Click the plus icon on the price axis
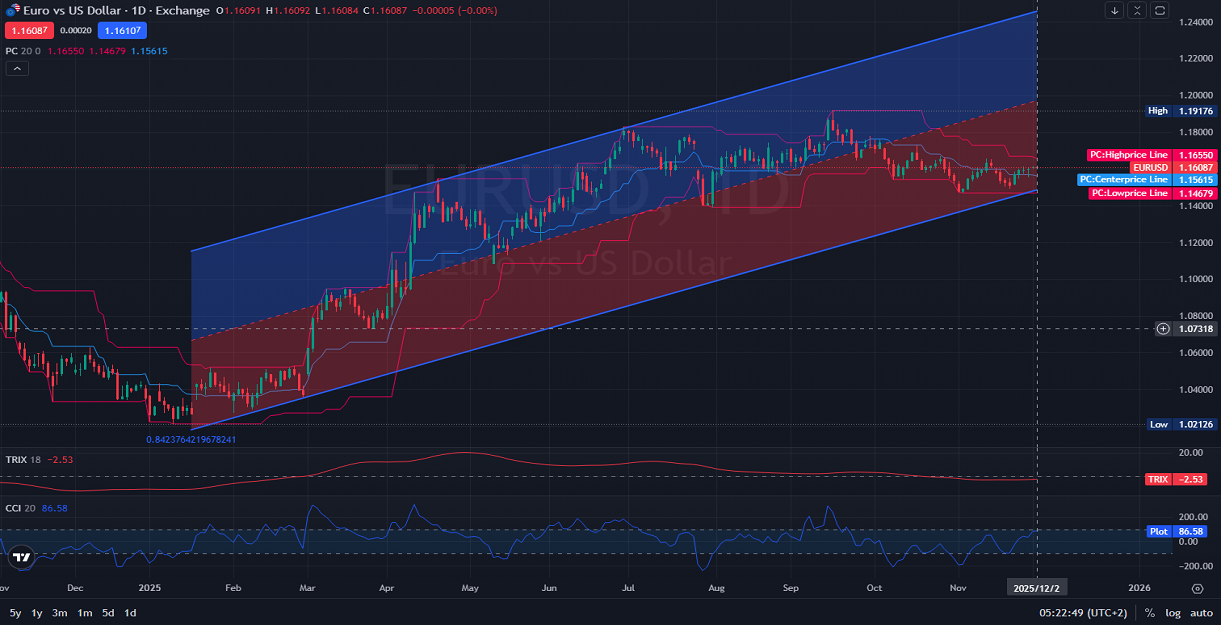Screen dimensions: 1221x625 pos(1162,328)
